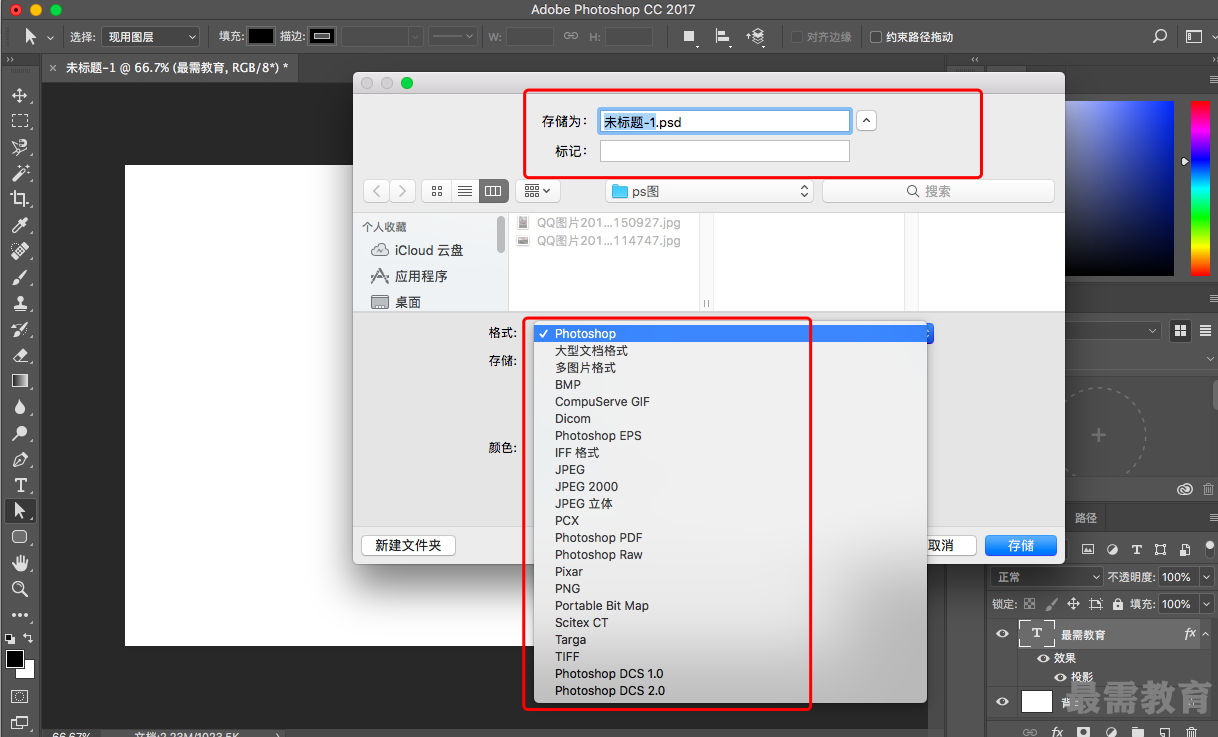The width and height of the screenshot is (1218, 737).
Task: Click the search magnifier in options bar
Action: click(x=1159, y=36)
